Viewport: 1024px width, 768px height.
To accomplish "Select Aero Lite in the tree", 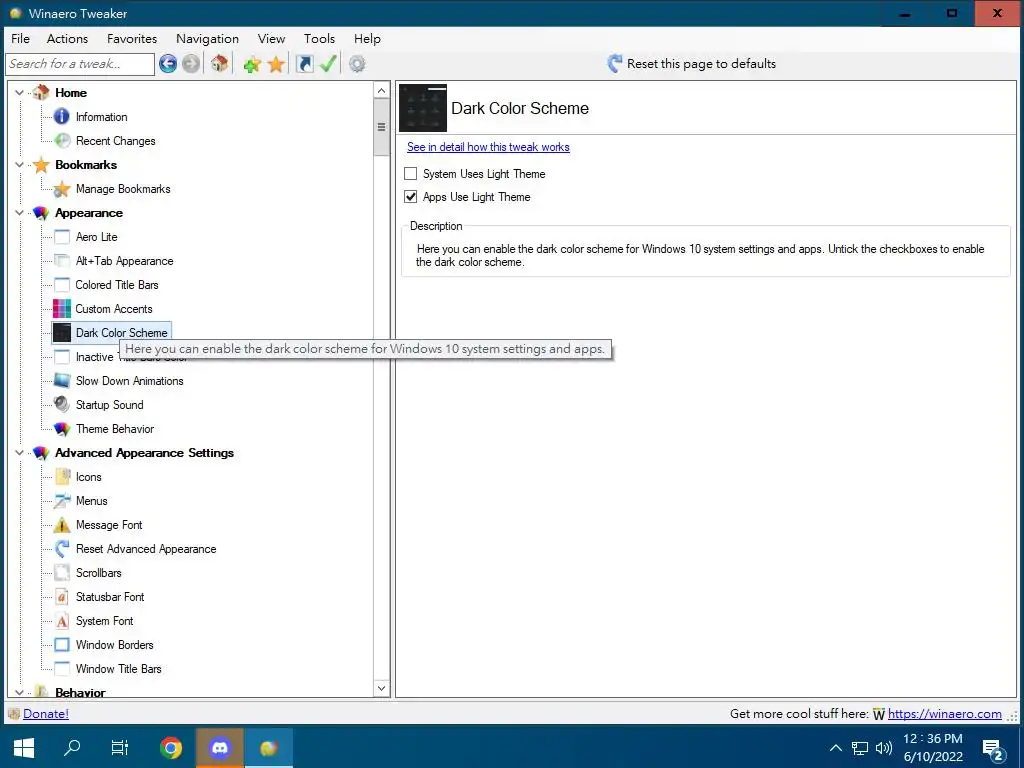I will pos(97,236).
